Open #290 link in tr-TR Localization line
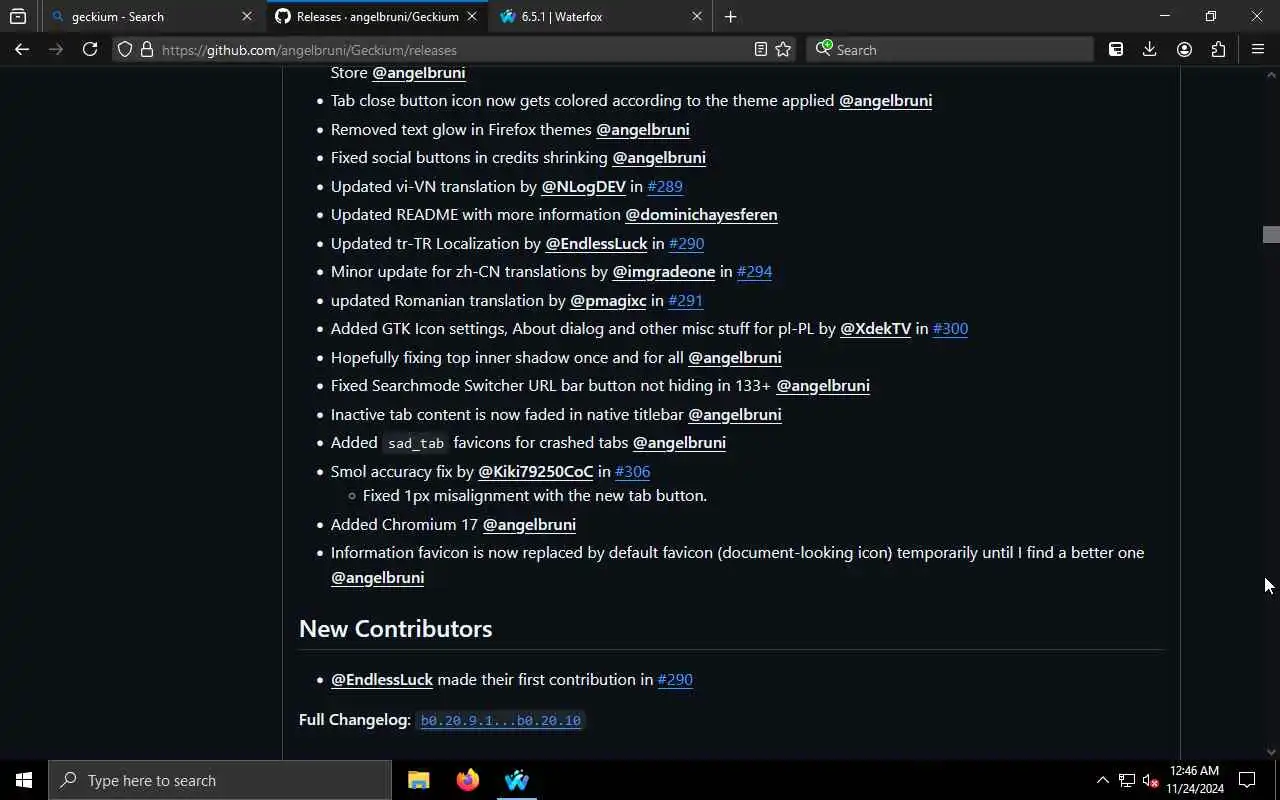Viewport: 1280px width, 800px height. point(686,243)
